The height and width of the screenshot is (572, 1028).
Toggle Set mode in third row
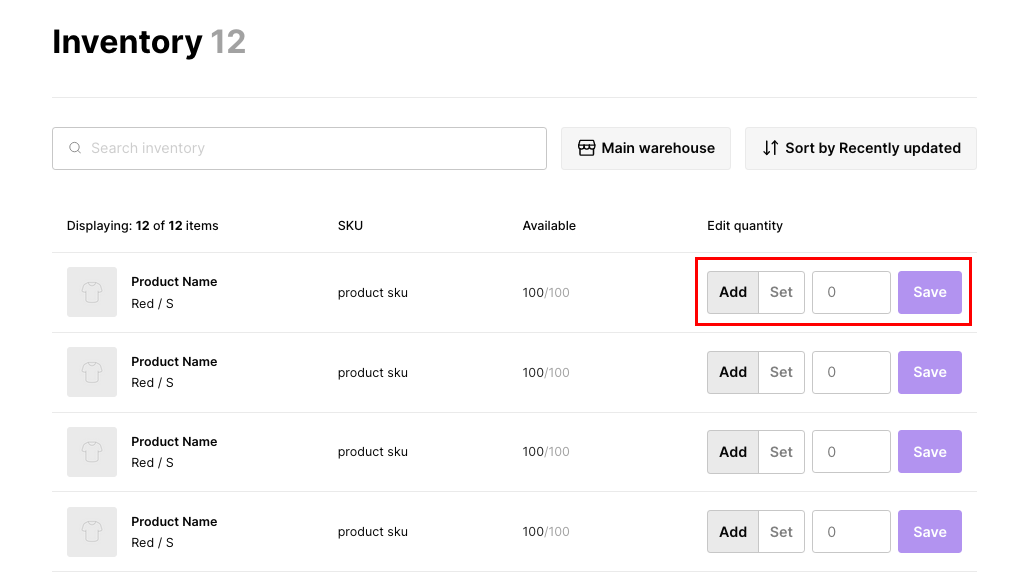[x=781, y=452]
